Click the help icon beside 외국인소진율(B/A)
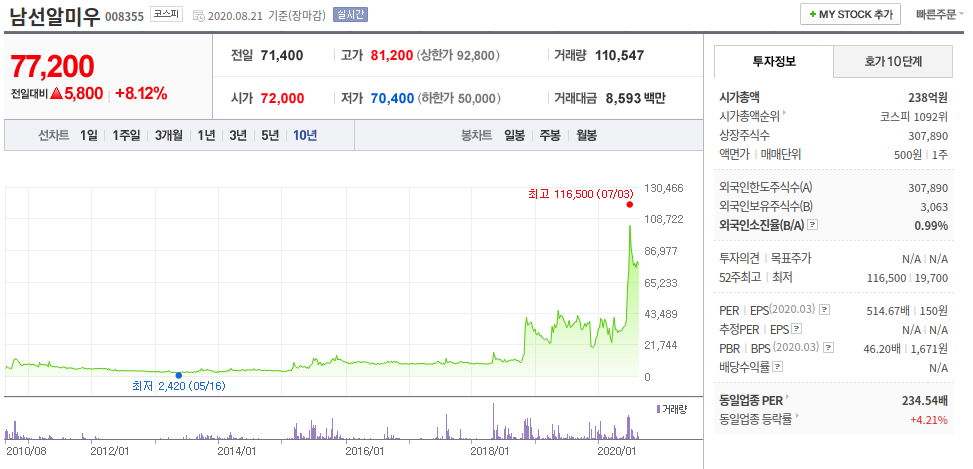This screenshot has height=469, width=973. point(813,225)
